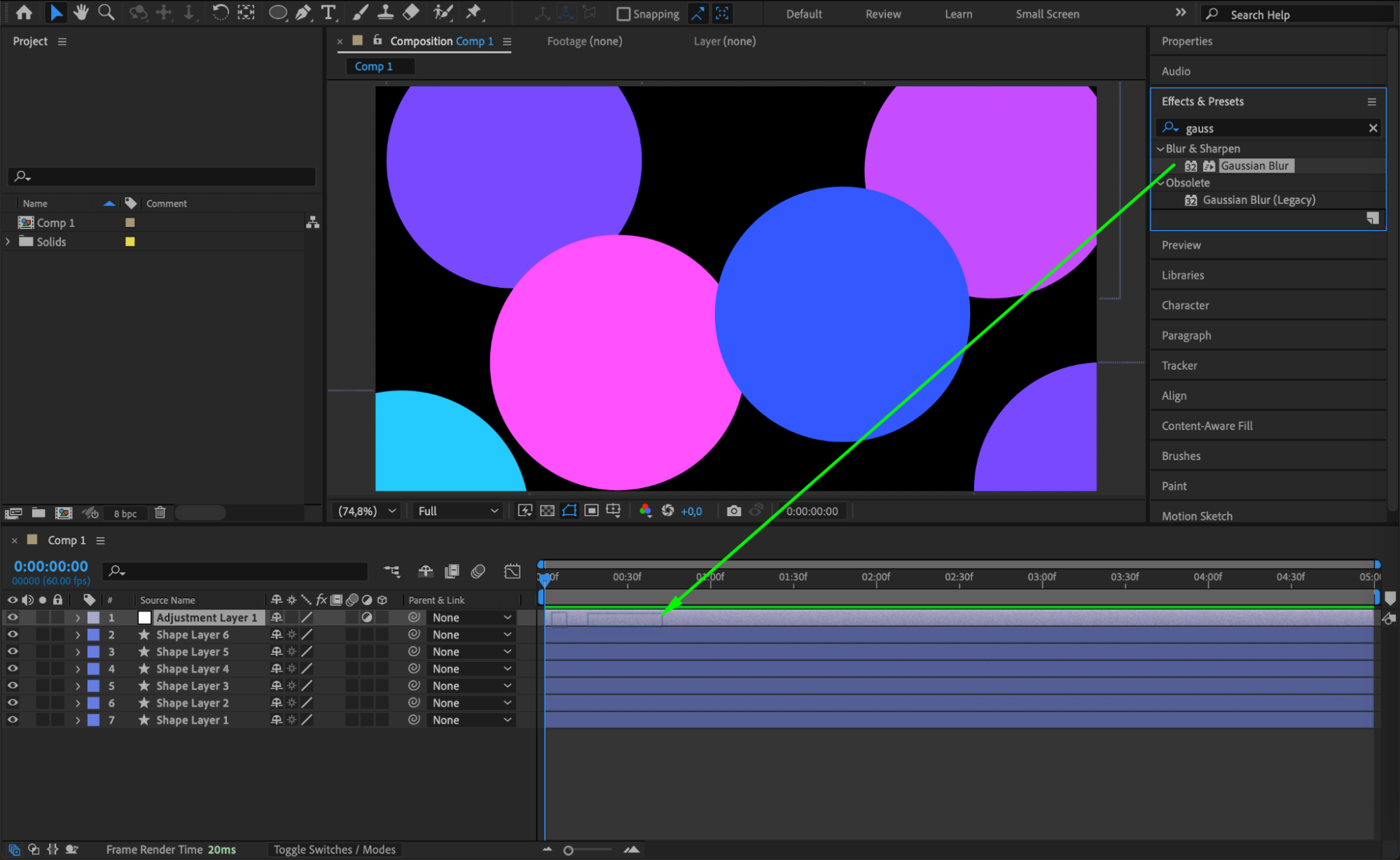Image resolution: width=1400 pixels, height=860 pixels.
Task: Hide Shape Layer 6 with eye icon
Action: [13, 634]
